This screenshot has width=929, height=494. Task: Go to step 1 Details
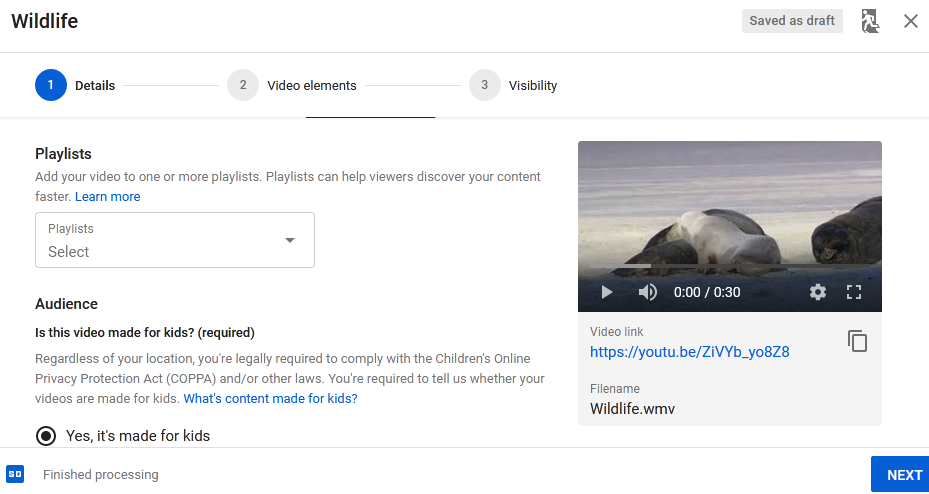pyautogui.click(x=51, y=85)
